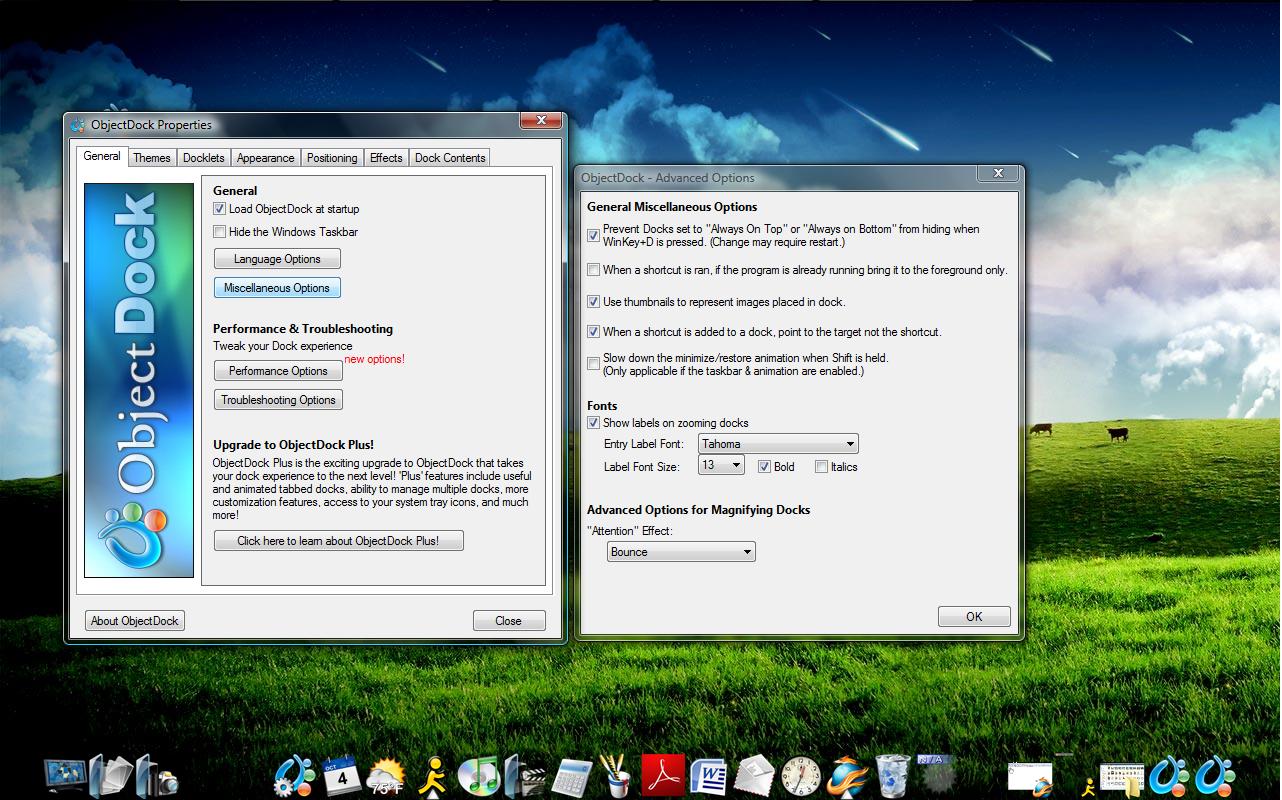This screenshot has height=800, width=1282.
Task: Click the N/A battery meter docklet
Action: (x=937, y=773)
